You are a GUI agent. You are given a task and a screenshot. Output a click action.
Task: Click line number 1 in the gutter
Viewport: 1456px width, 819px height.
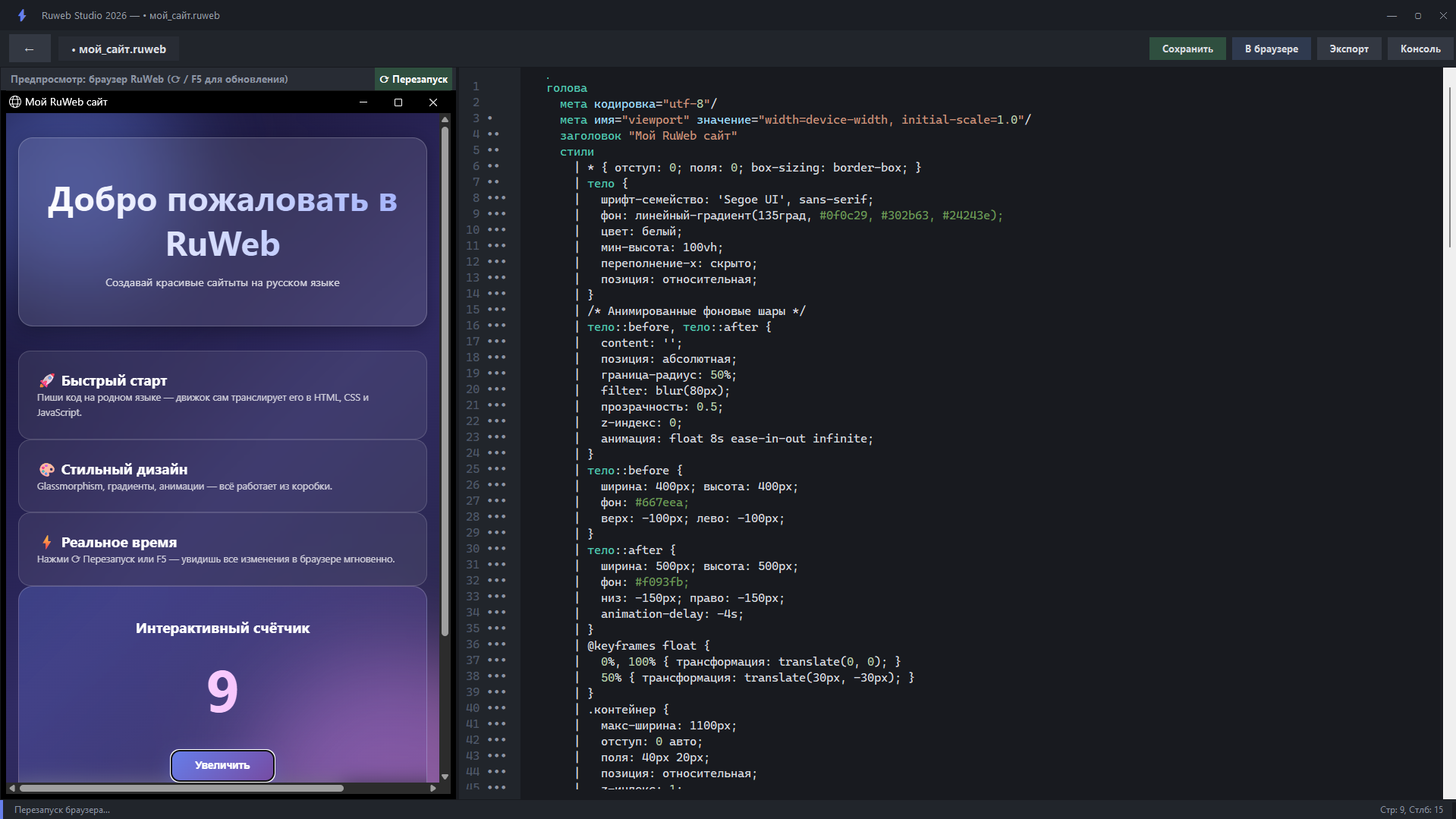[476, 87]
